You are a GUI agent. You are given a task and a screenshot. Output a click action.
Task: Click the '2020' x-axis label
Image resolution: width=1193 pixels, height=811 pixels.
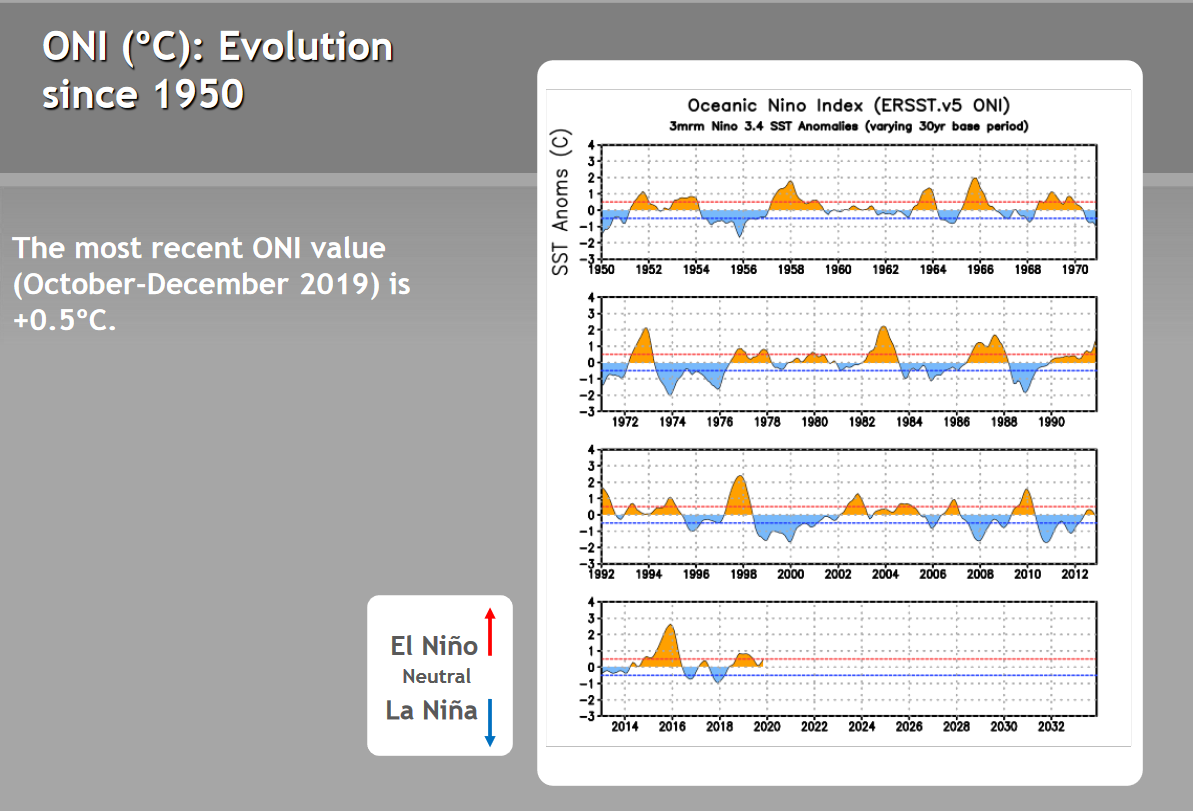pos(766,726)
